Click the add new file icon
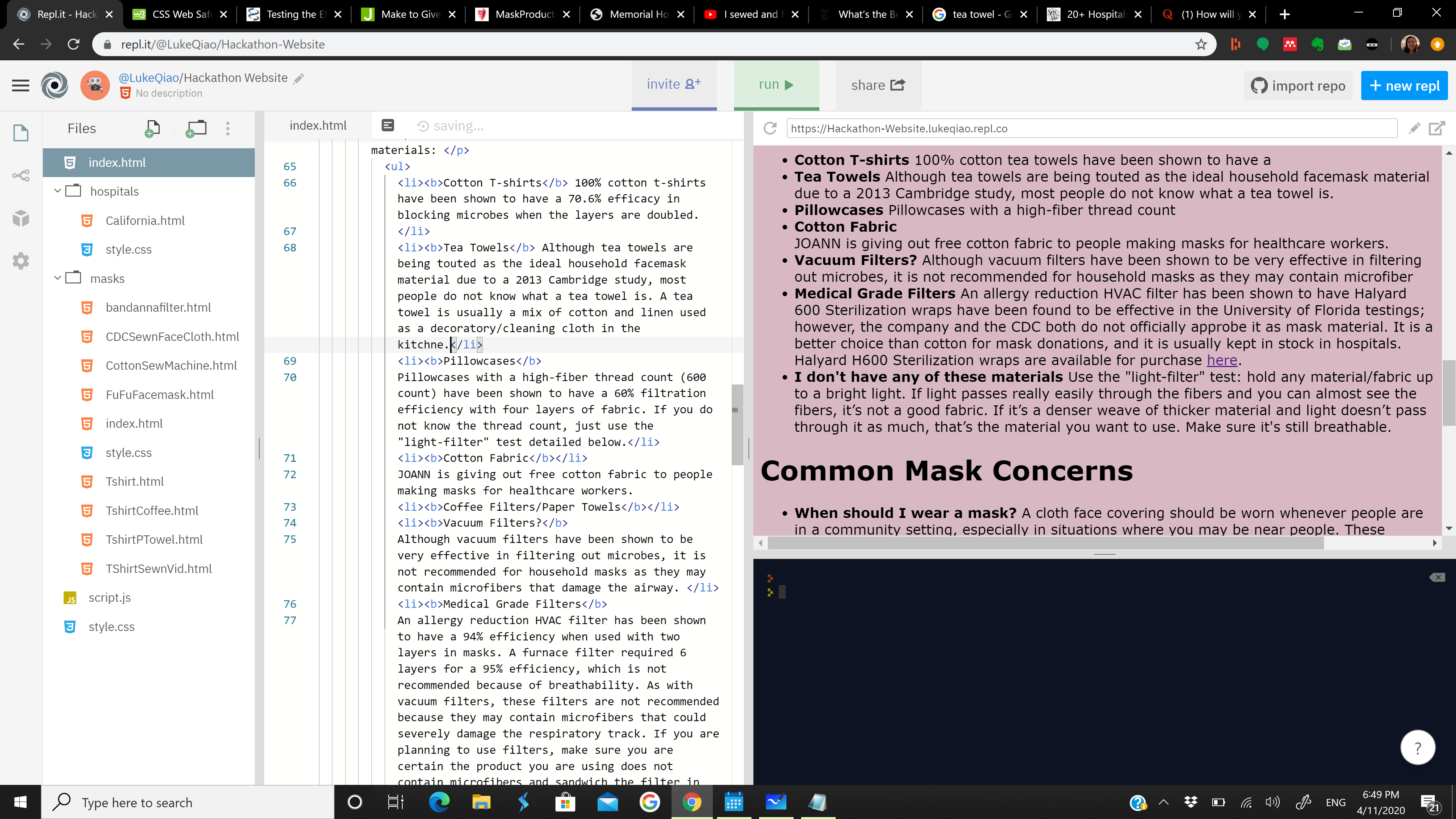The width and height of the screenshot is (1456, 819). click(x=152, y=128)
